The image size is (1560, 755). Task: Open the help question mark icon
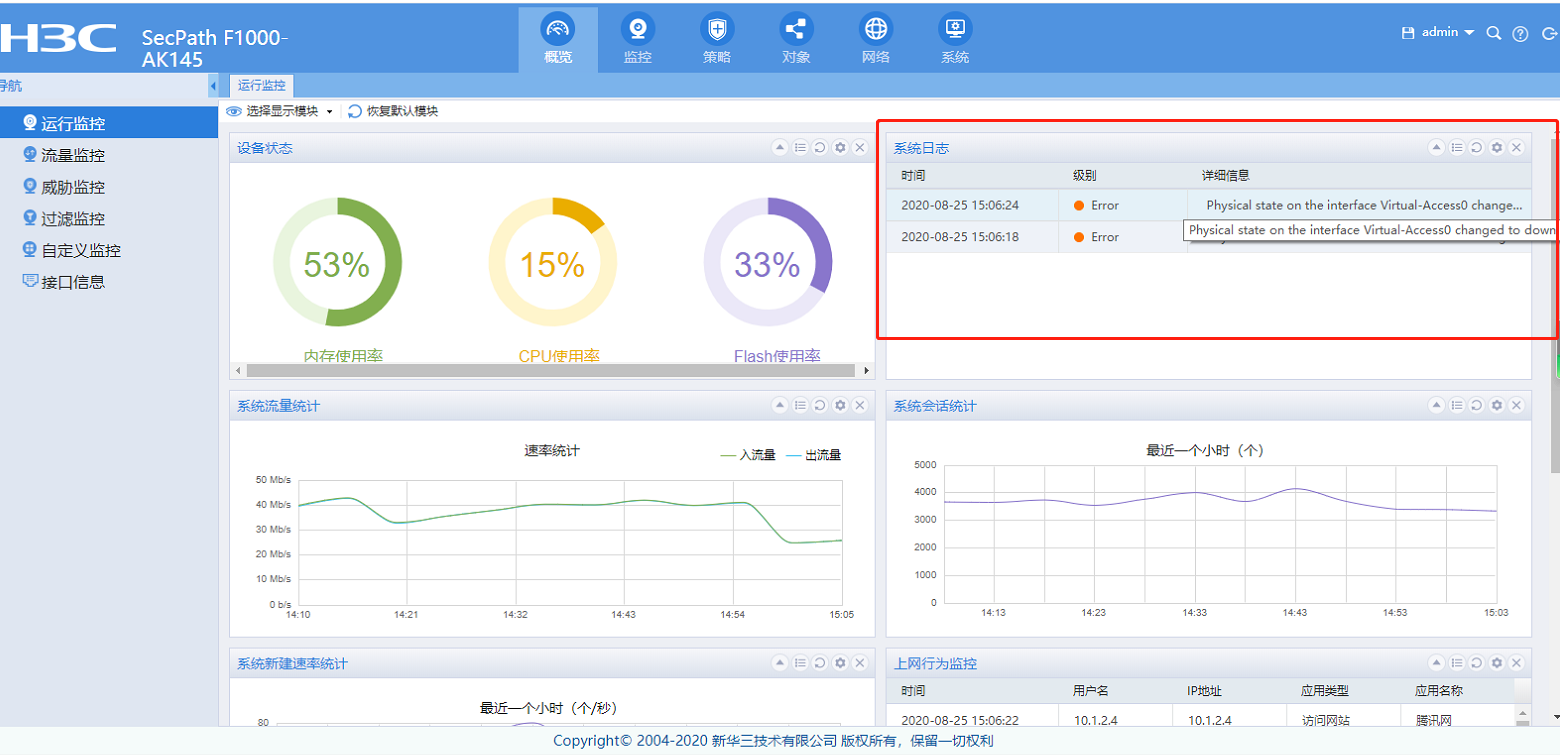(1520, 33)
